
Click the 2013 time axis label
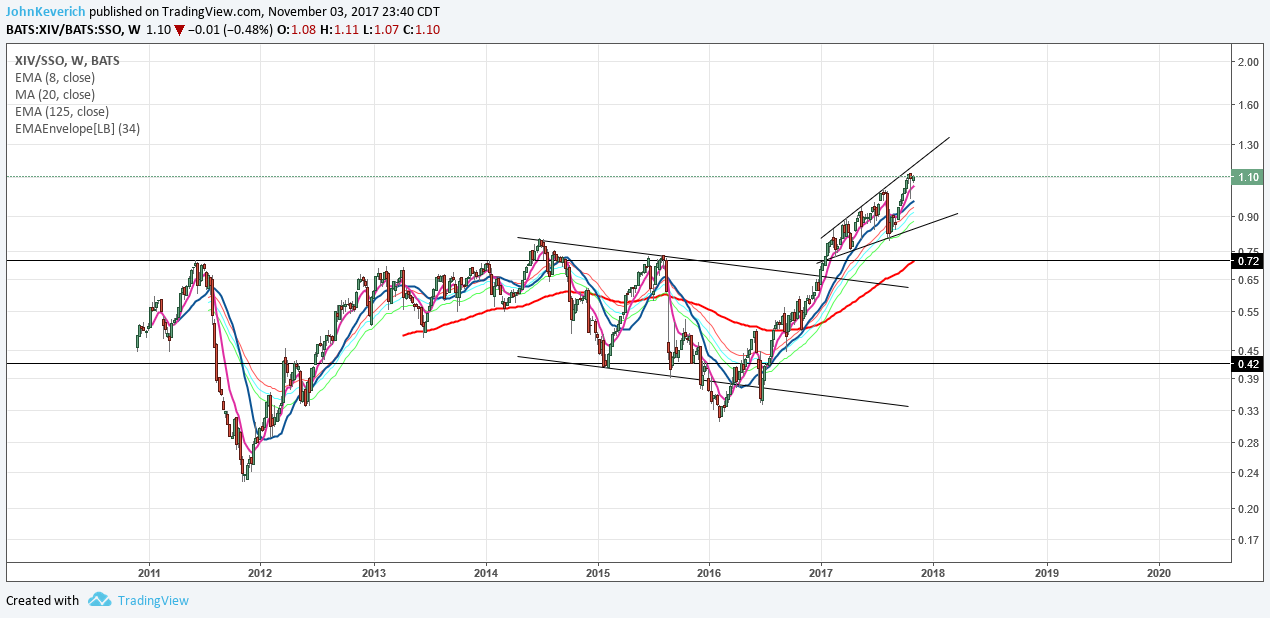(x=374, y=573)
